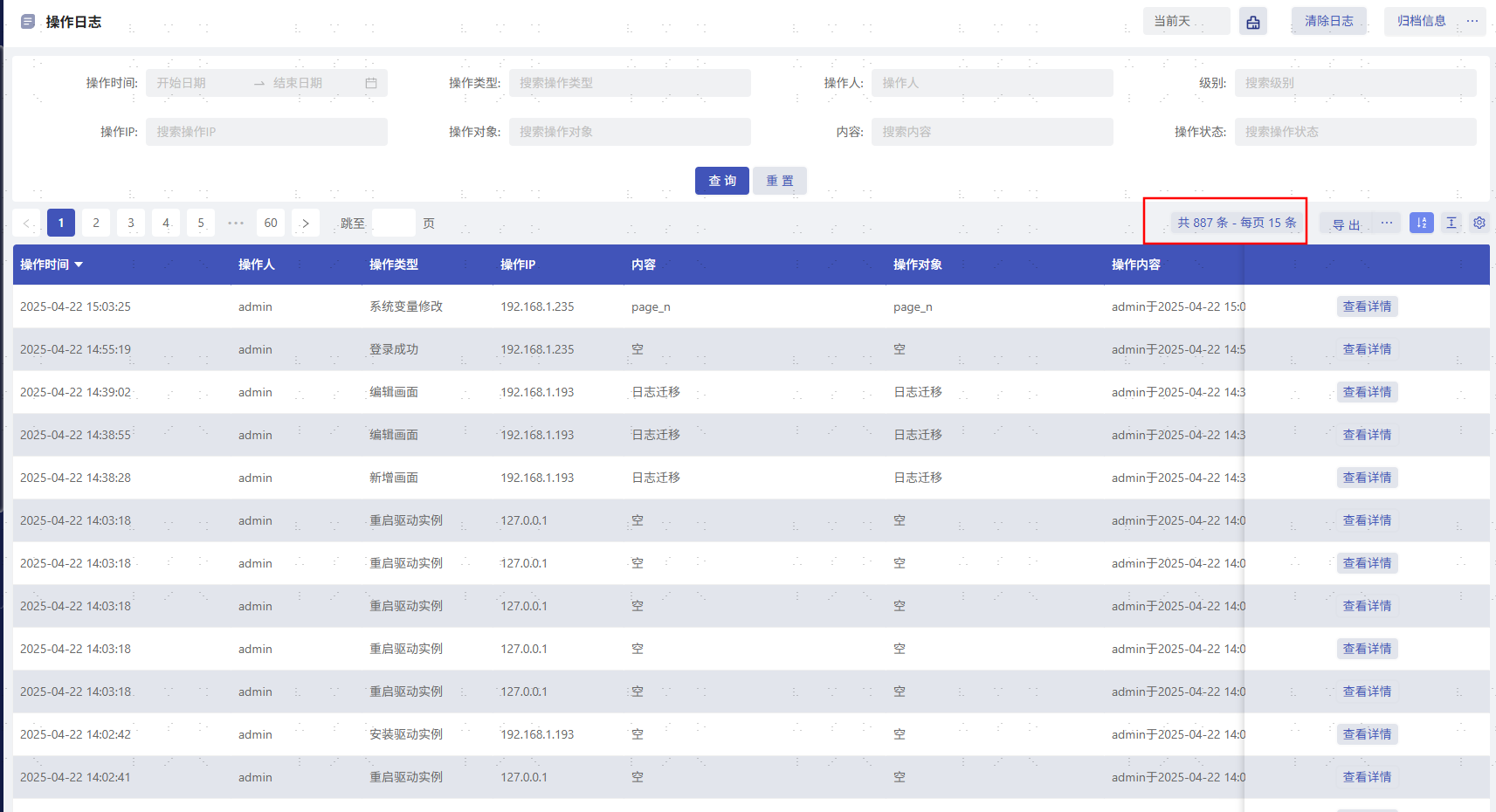Screen dimensions: 1496x812
Task: Click the 操作IP search input field
Action: [266, 132]
